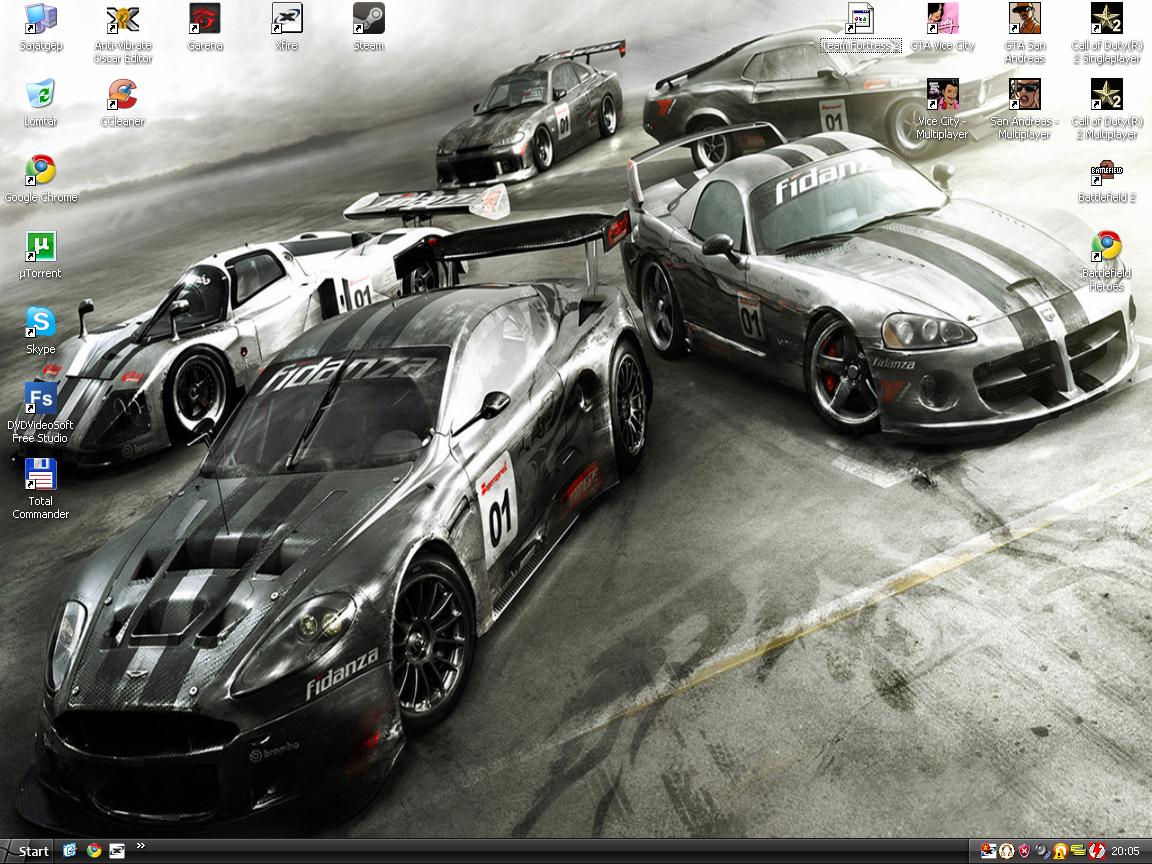Image resolution: width=1152 pixels, height=864 pixels.
Task: Open the Battlefield 2 shortcut
Action: tap(1106, 181)
